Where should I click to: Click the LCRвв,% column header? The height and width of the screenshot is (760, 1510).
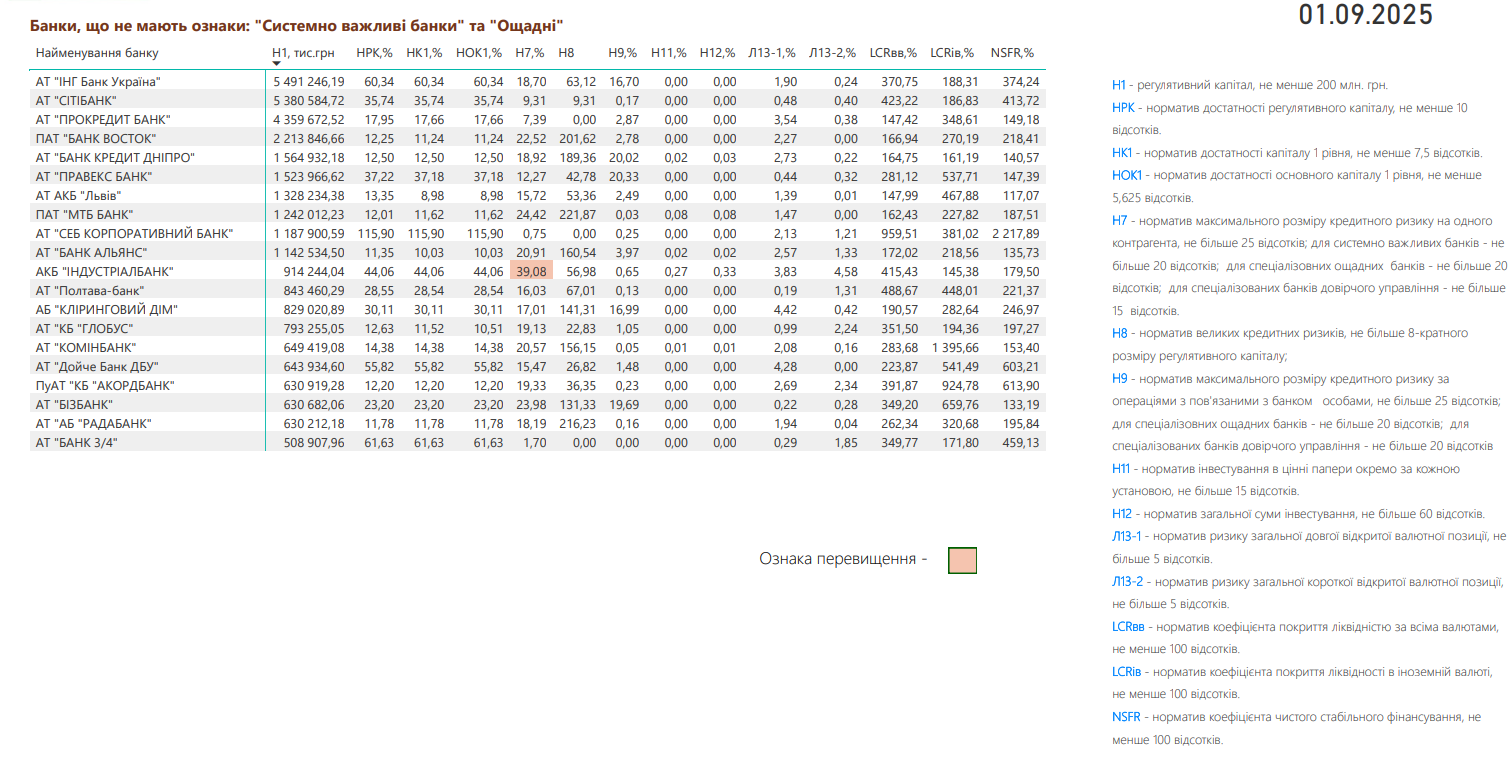(x=893, y=52)
